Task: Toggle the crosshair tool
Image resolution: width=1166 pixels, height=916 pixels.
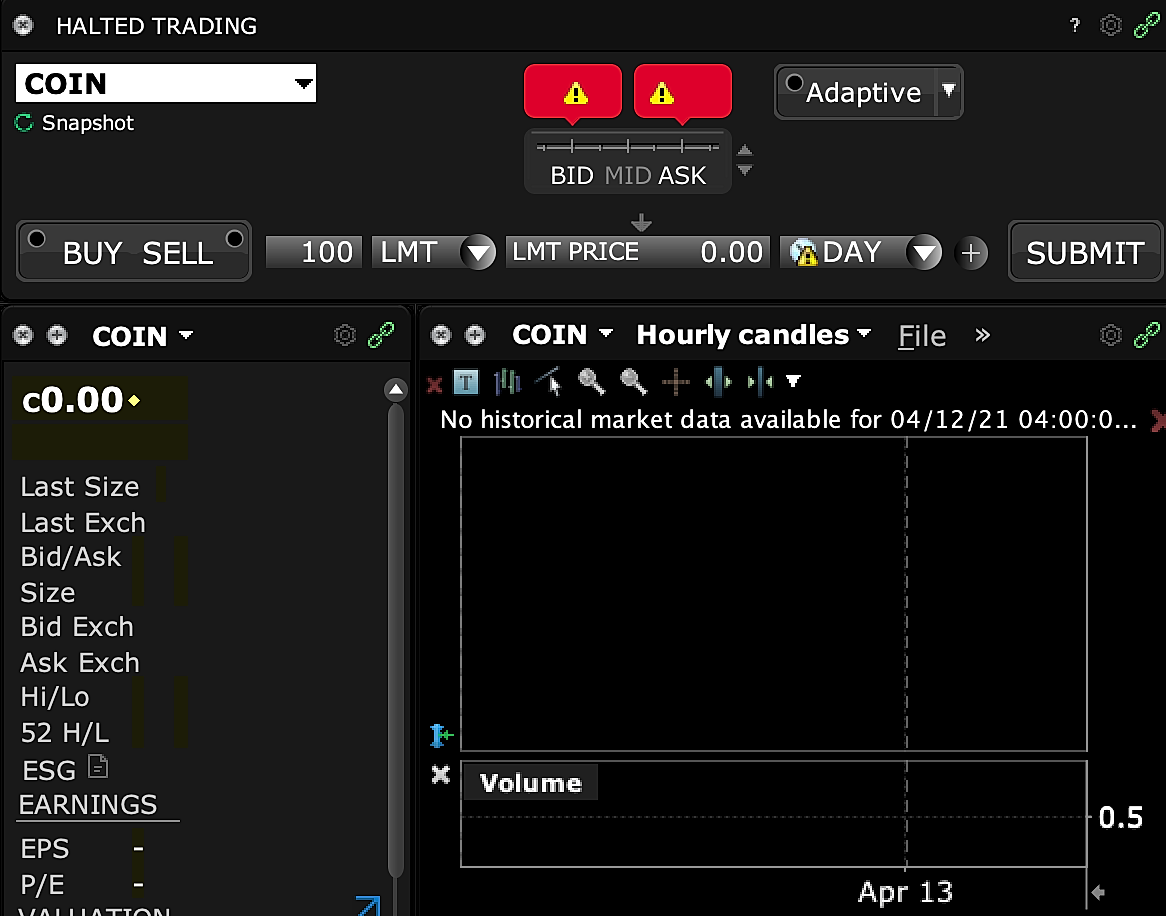Action: 676,383
